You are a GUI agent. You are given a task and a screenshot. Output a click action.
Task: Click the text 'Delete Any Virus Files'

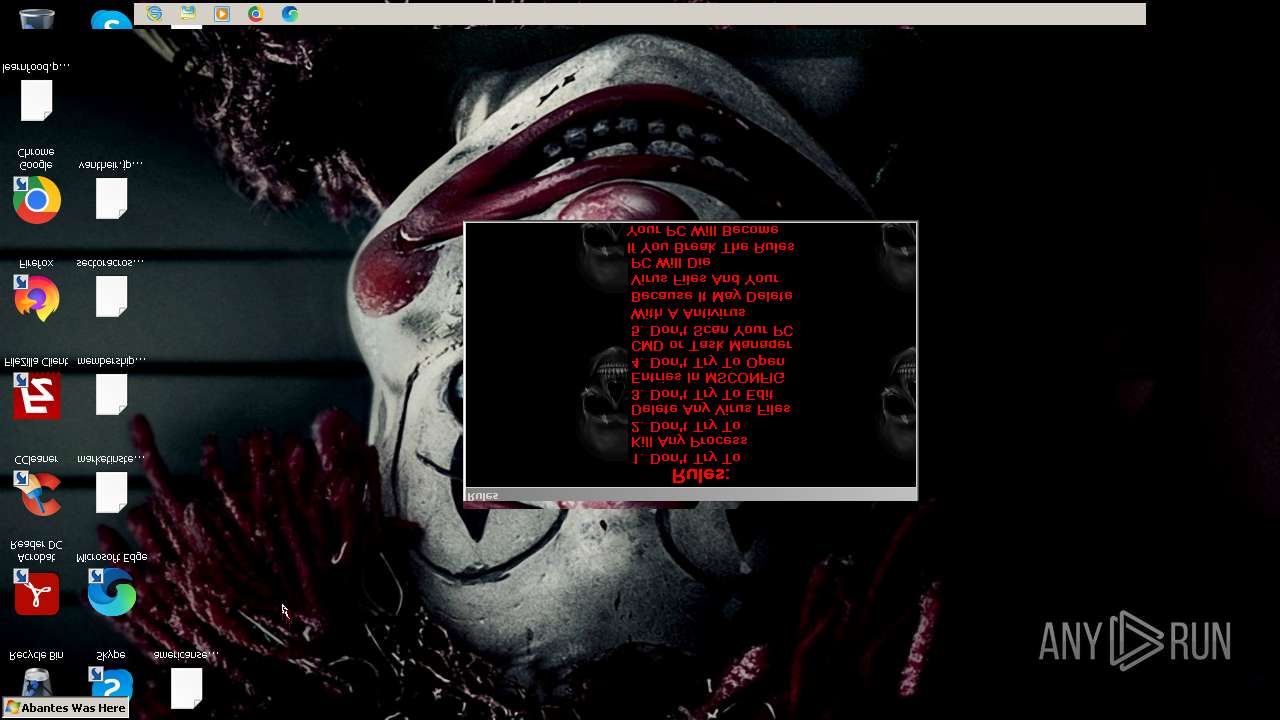[711, 409]
